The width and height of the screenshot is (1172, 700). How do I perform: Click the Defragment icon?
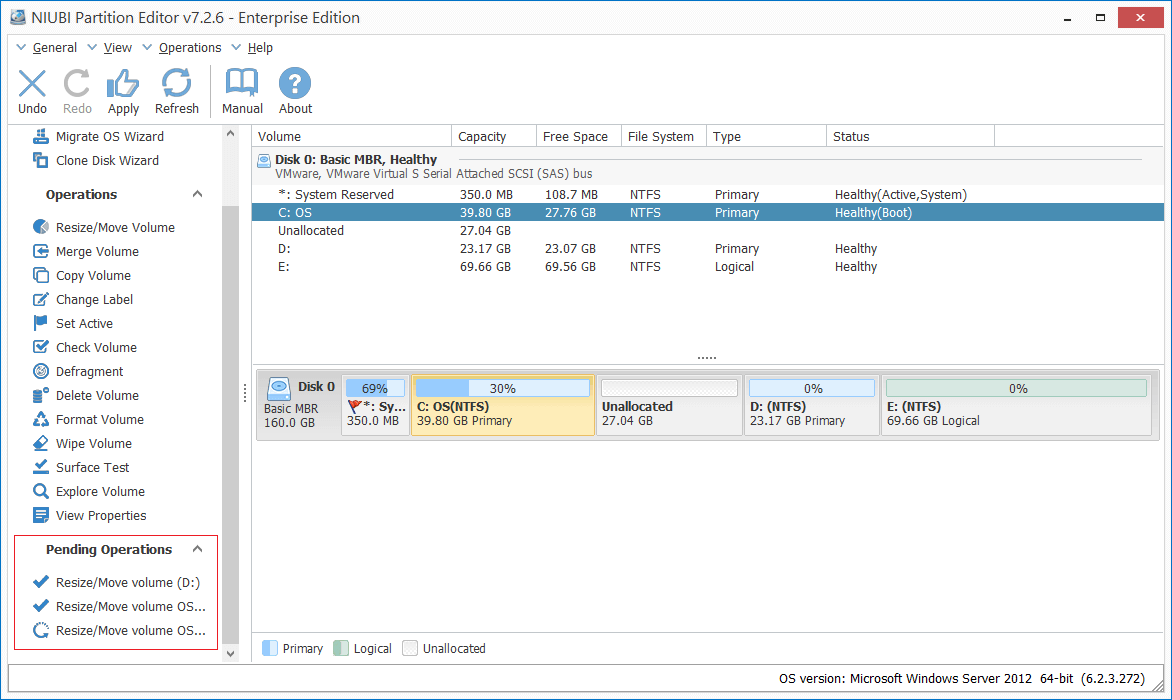click(41, 371)
